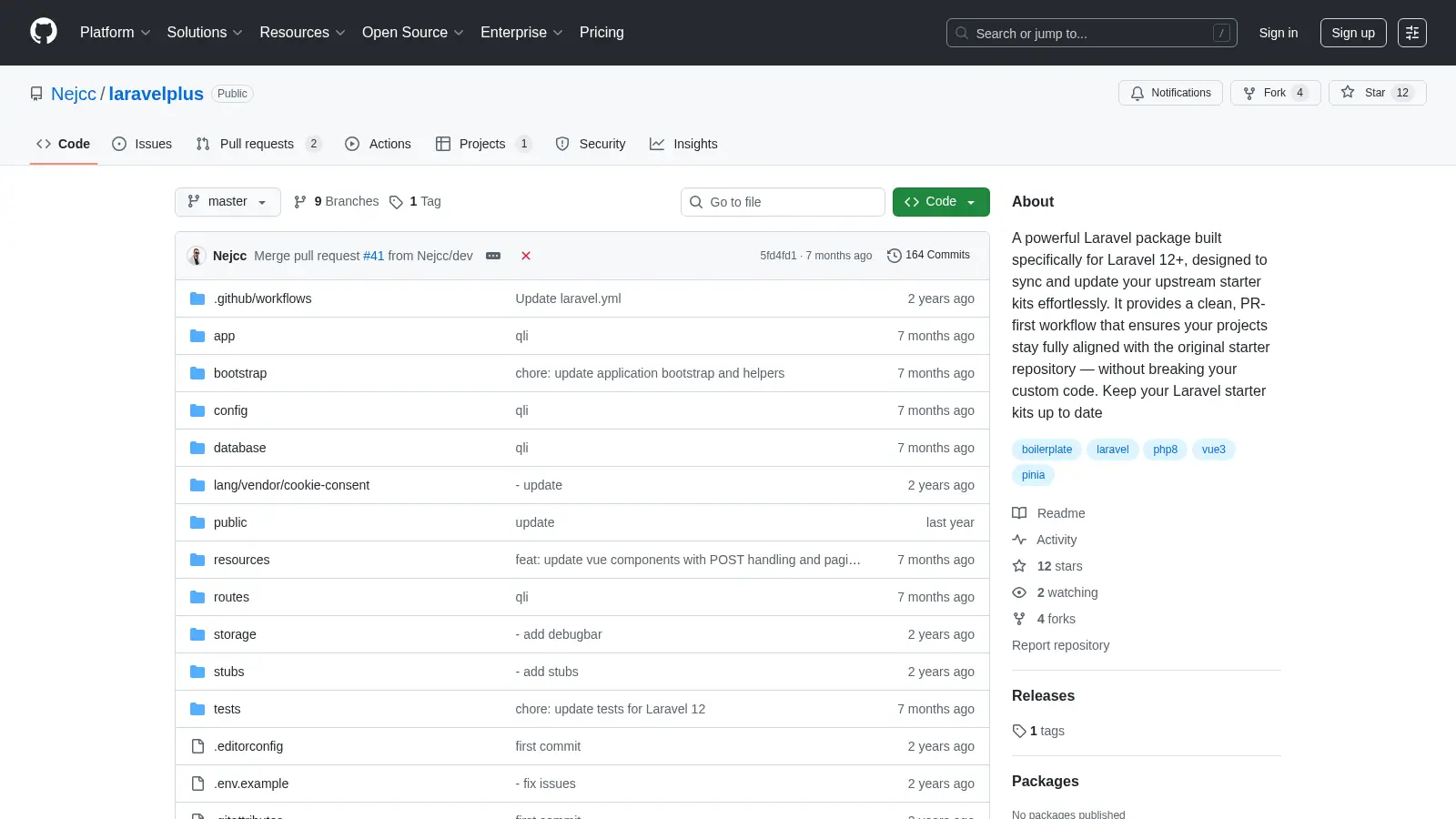Click the public folder icon
Image resolution: width=1456 pixels, height=819 pixels.
point(197,522)
